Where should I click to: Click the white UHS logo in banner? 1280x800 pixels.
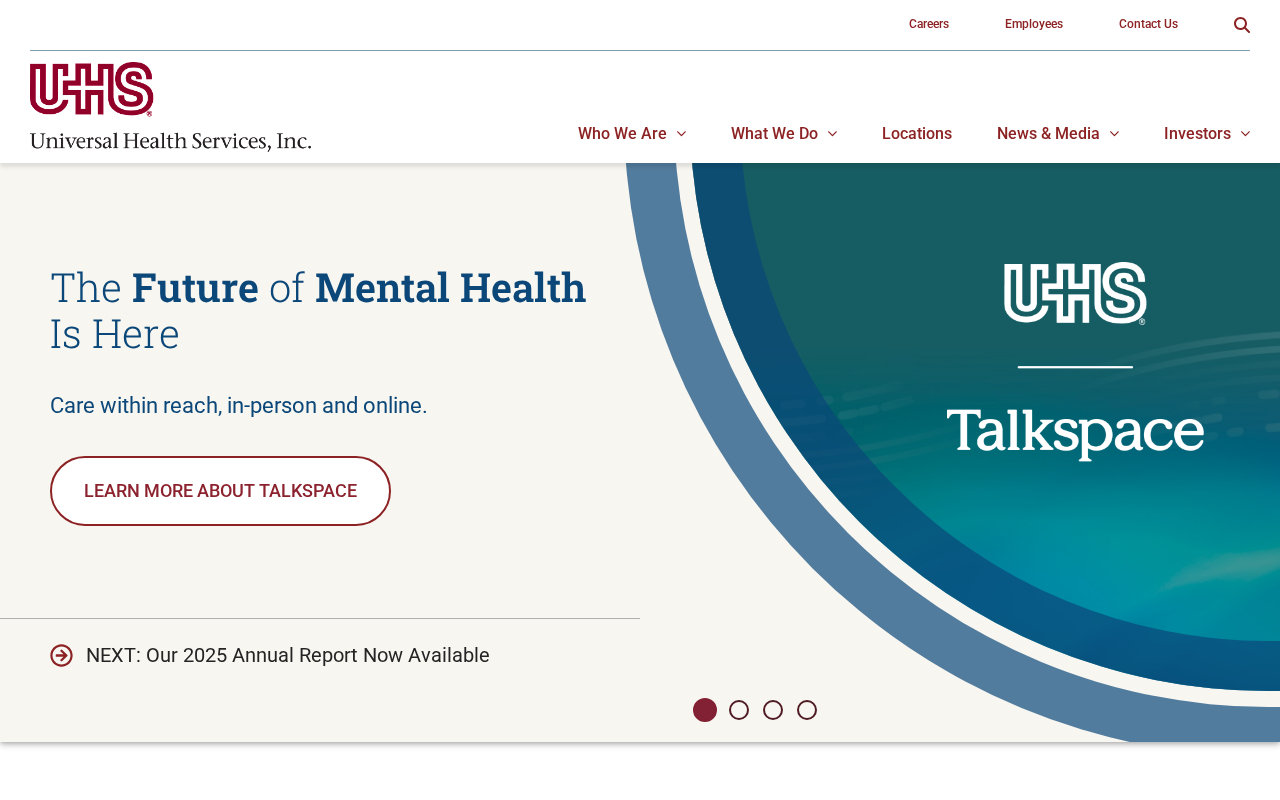point(1075,293)
